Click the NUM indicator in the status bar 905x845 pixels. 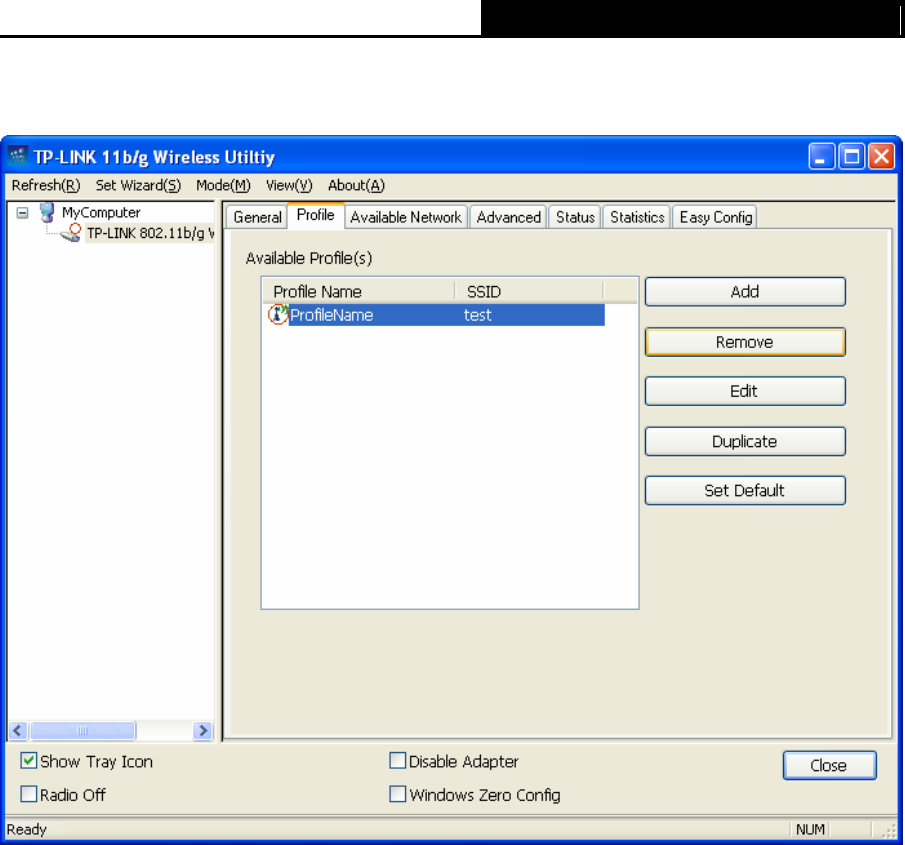coord(810,829)
